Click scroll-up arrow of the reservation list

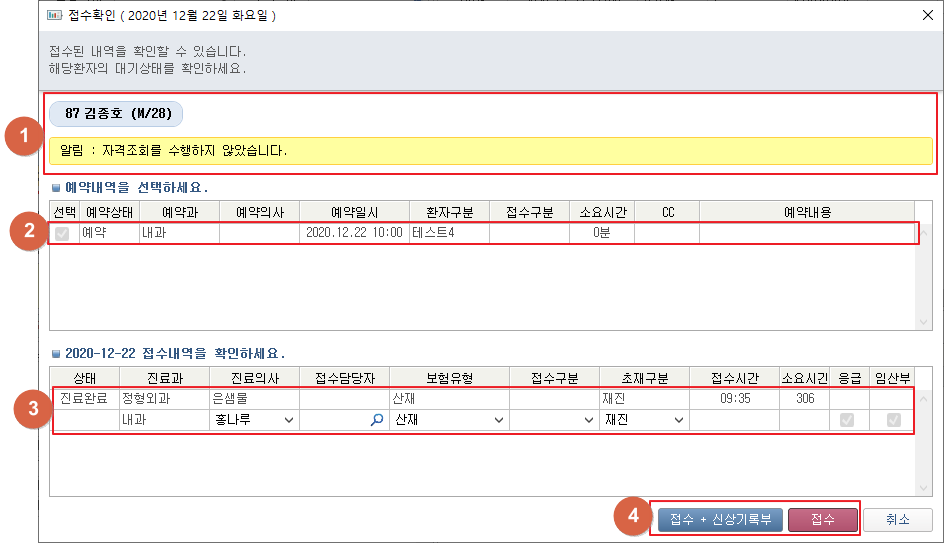click(923, 233)
